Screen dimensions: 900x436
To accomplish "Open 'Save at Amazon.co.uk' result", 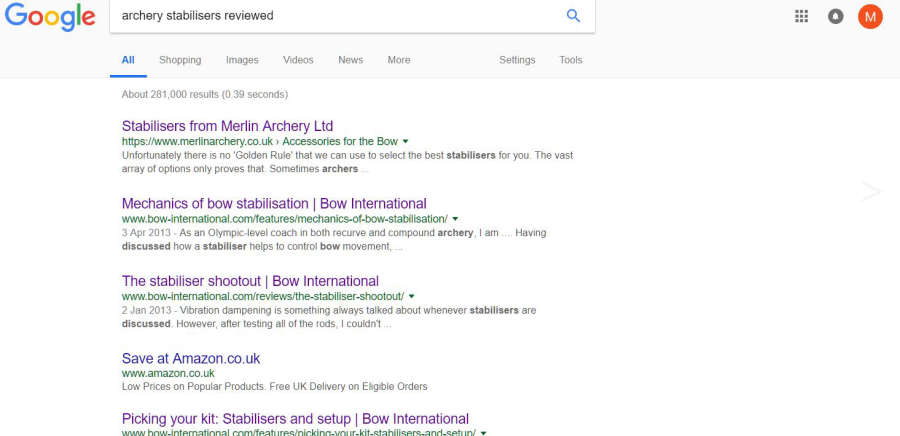I will (x=191, y=359).
